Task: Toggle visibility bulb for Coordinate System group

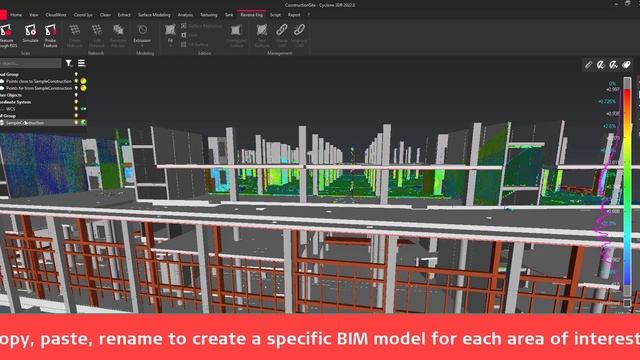Action: [76, 102]
